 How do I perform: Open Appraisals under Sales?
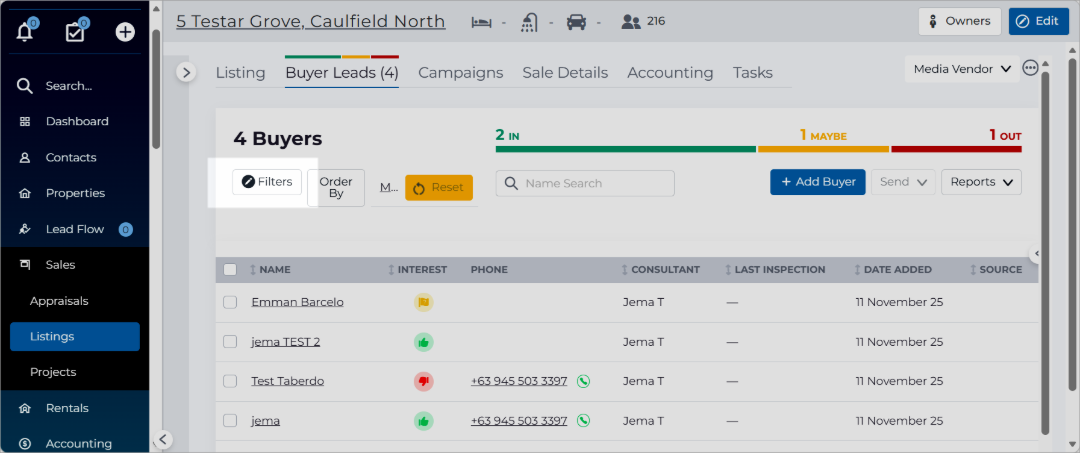[59, 301]
